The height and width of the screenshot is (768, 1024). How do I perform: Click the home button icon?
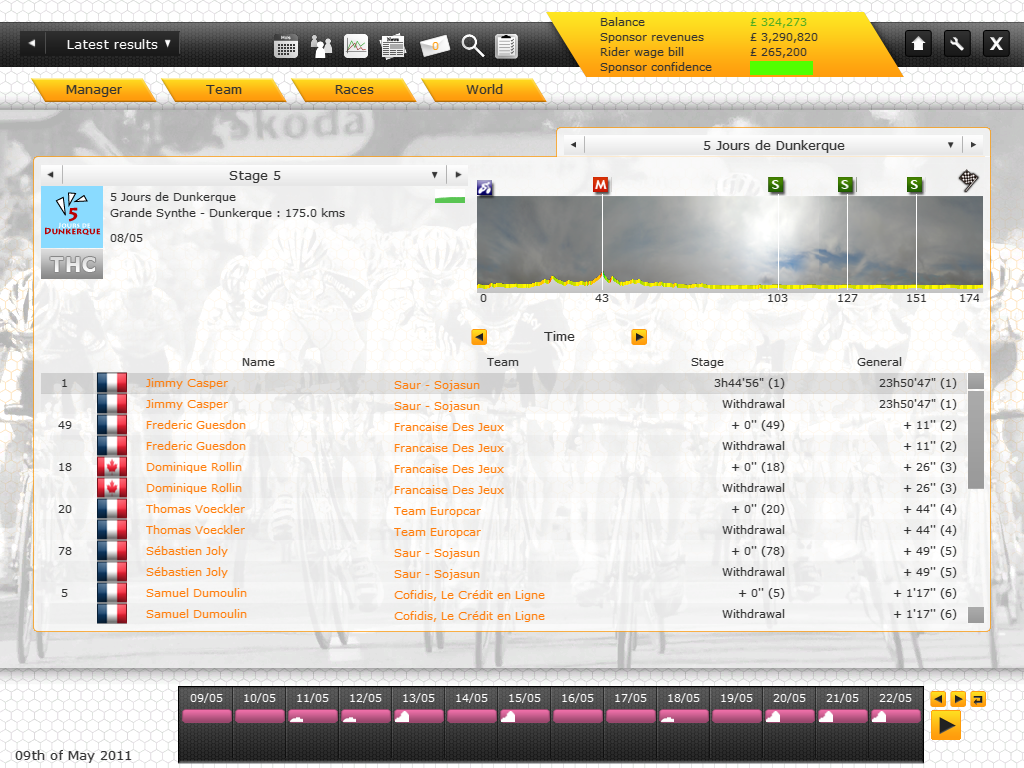(918, 44)
